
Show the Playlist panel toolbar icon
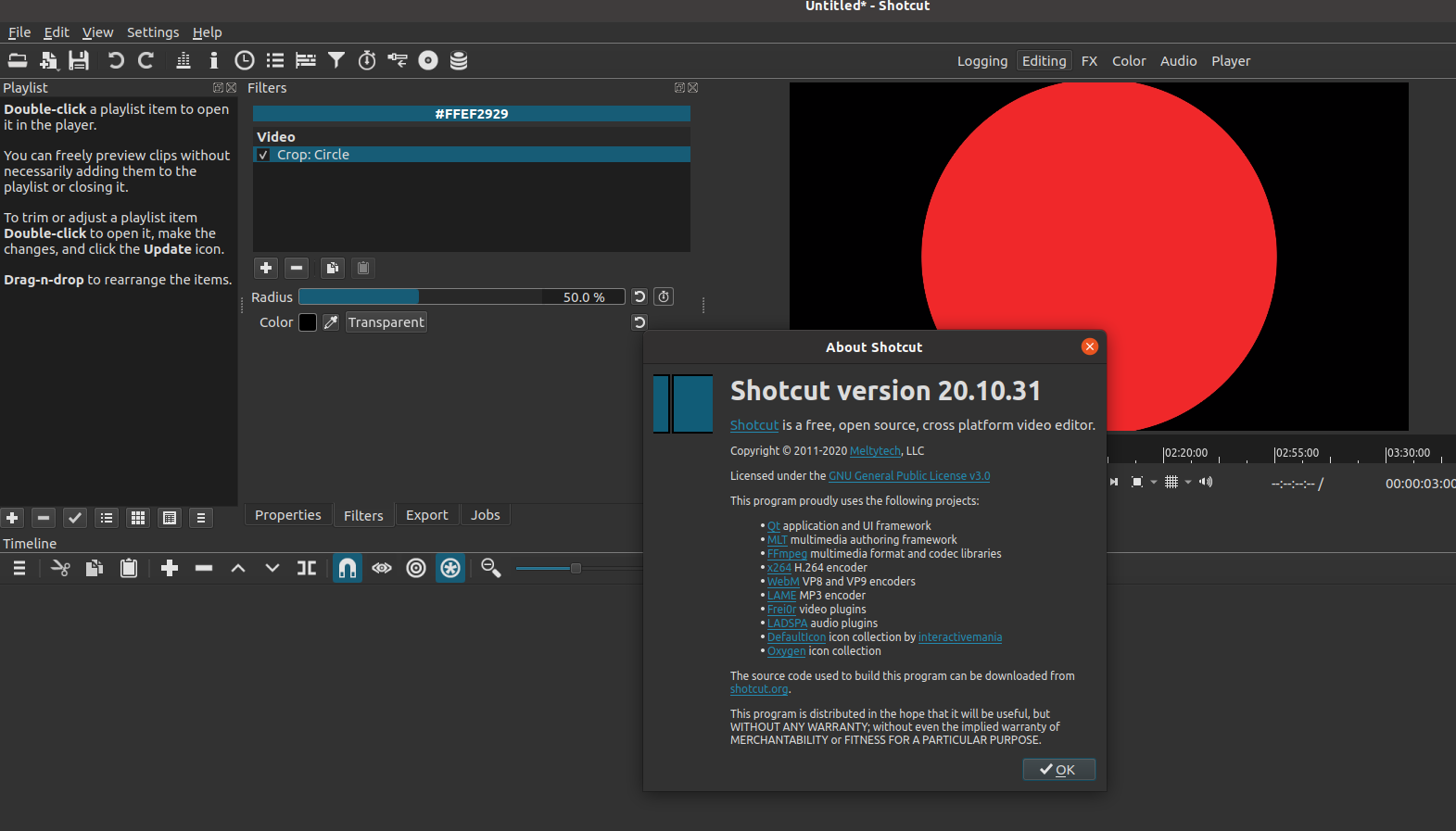[275, 61]
